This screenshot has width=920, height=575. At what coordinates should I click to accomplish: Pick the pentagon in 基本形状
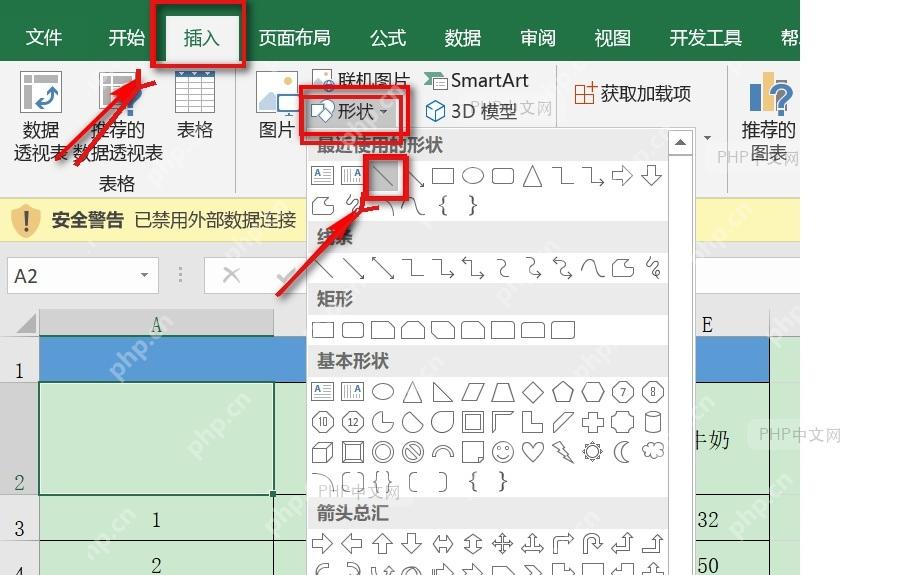tap(563, 391)
